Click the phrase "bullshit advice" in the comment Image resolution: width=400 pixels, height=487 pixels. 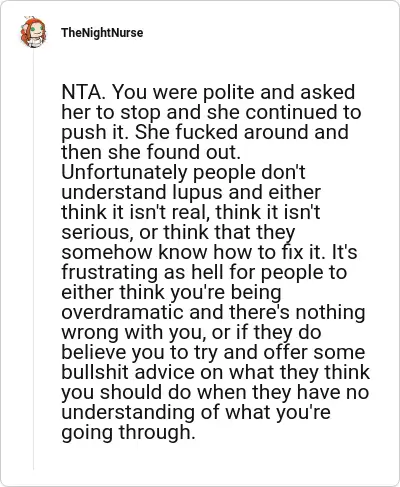[128, 372]
